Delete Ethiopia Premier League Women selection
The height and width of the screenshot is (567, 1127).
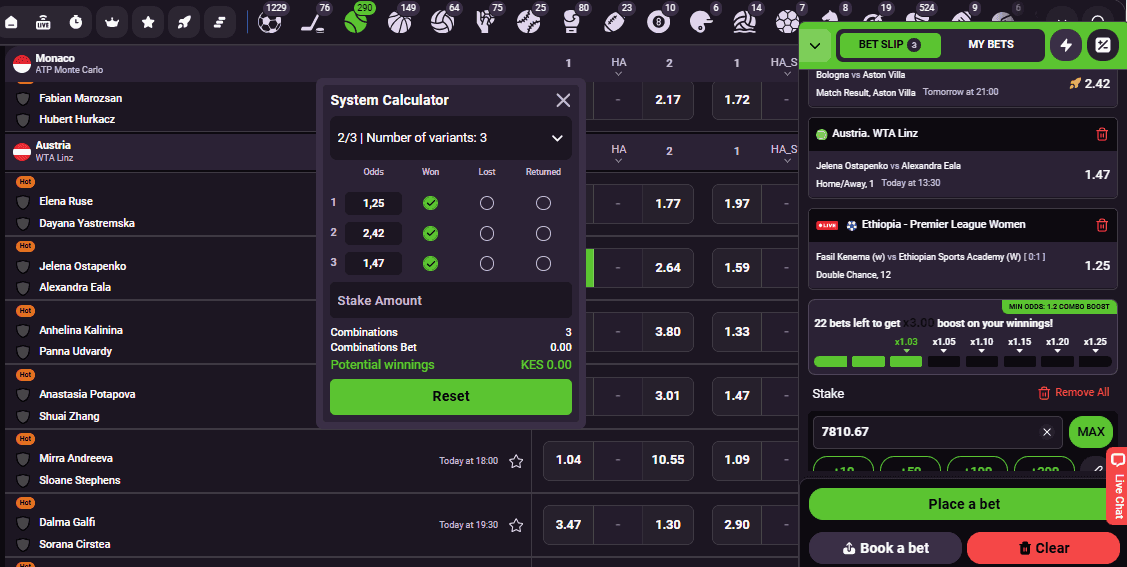[x=1102, y=225]
